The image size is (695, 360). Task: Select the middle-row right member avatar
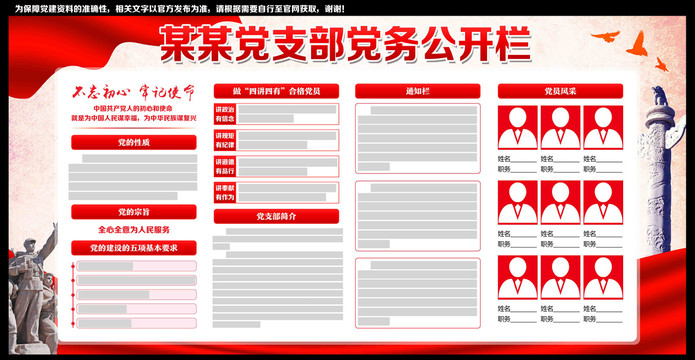click(x=603, y=202)
